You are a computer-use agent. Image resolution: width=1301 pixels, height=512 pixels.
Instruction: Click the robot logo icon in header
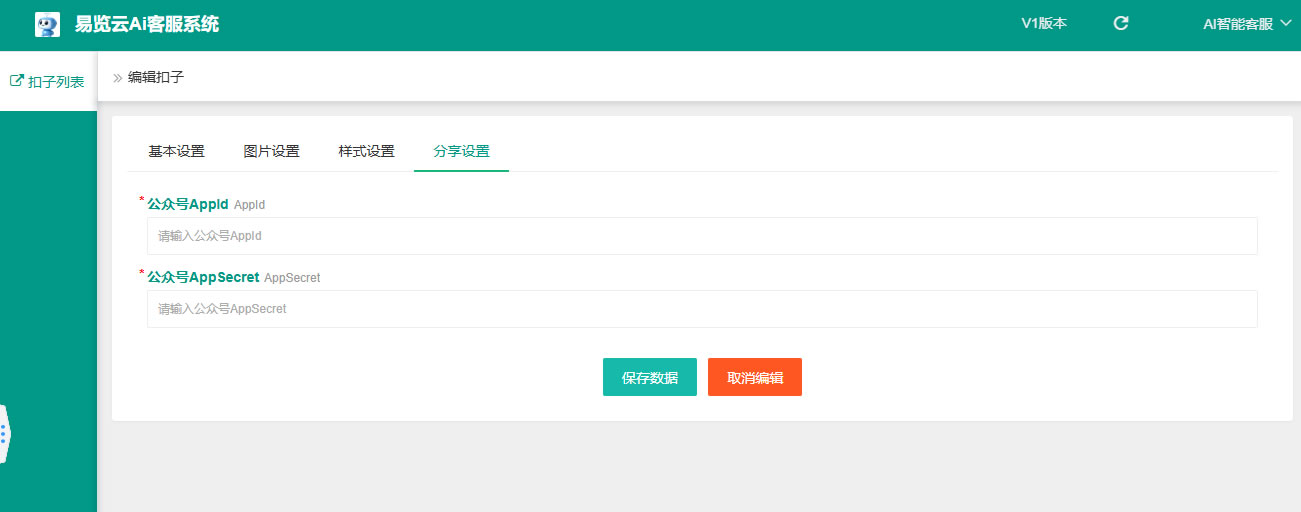pyautogui.click(x=47, y=25)
